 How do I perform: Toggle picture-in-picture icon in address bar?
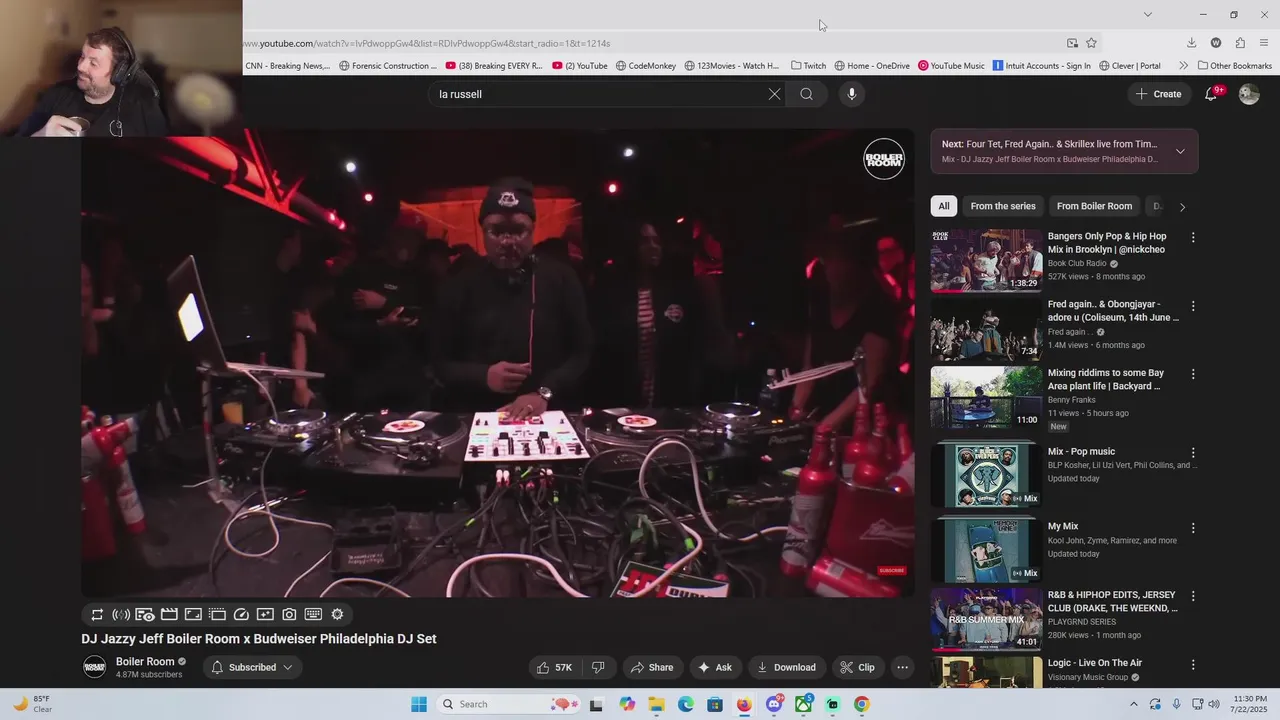pyautogui.click(x=1072, y=43)
